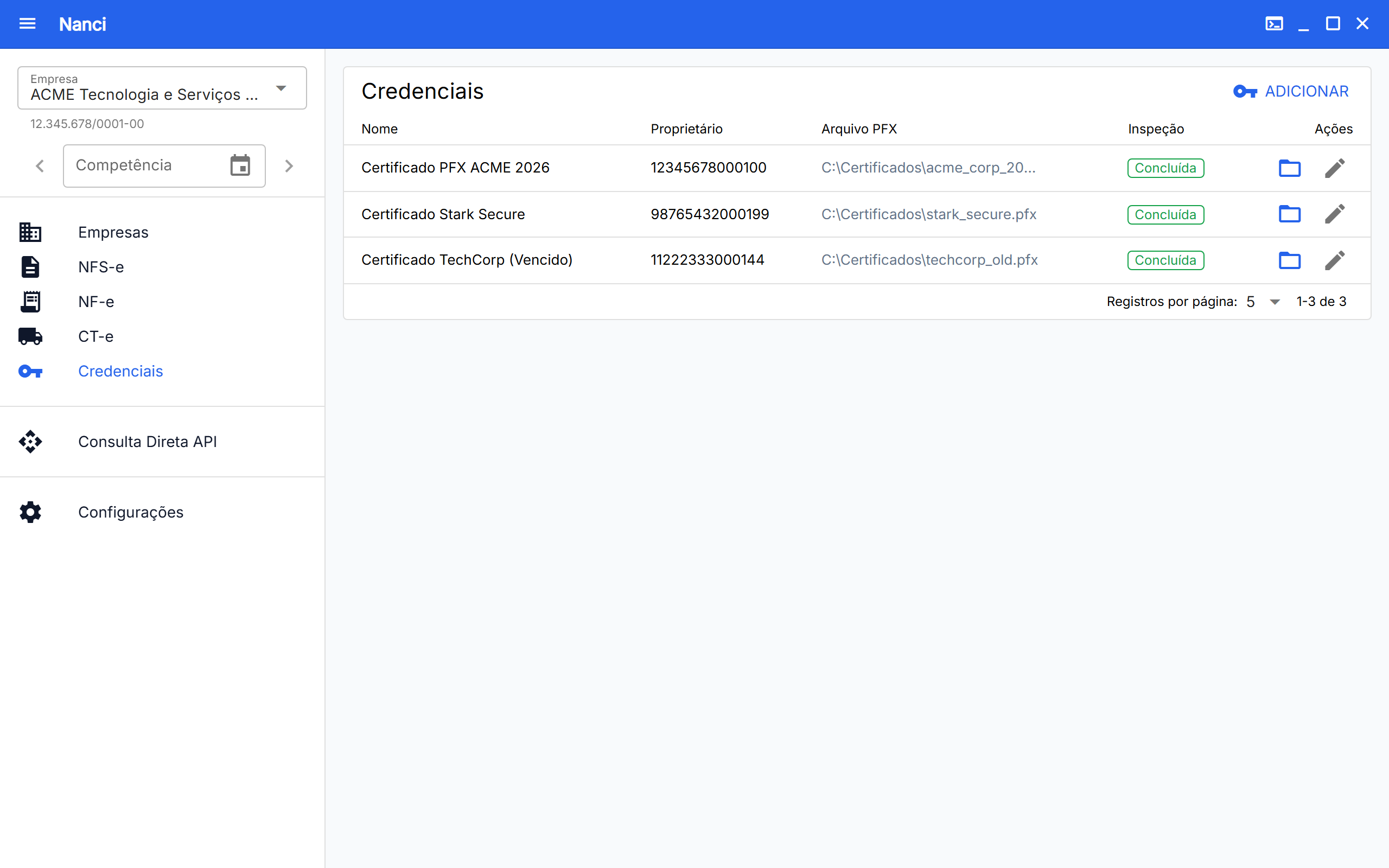The image size is (1389, 868).
Task: Click the Arquivo PFX column header
Action: pos(859,129)
